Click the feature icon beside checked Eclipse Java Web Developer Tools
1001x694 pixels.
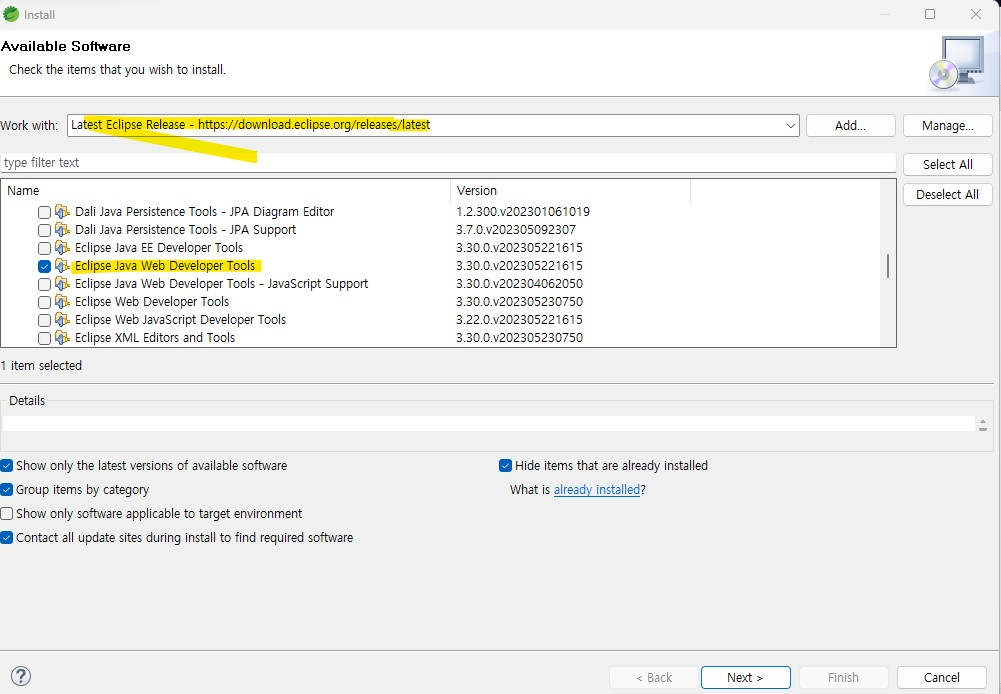click(62, 266)
